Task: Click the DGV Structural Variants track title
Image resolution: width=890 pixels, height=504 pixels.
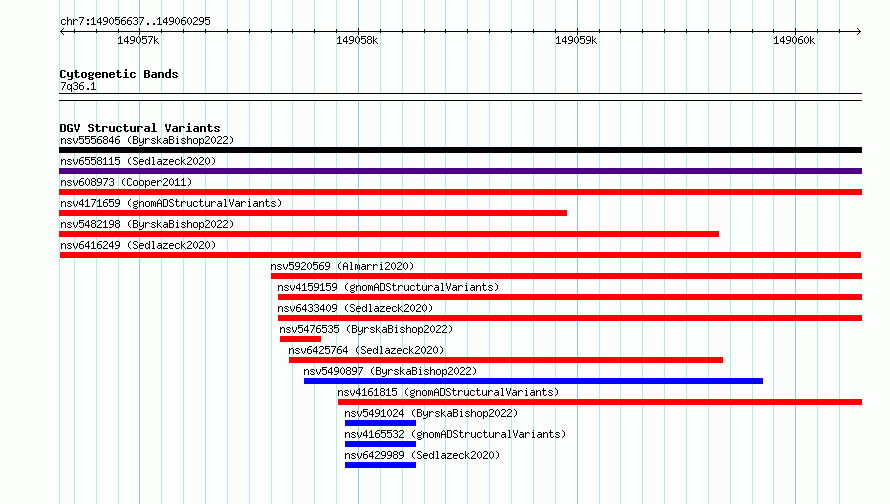Action: [140, 128]
